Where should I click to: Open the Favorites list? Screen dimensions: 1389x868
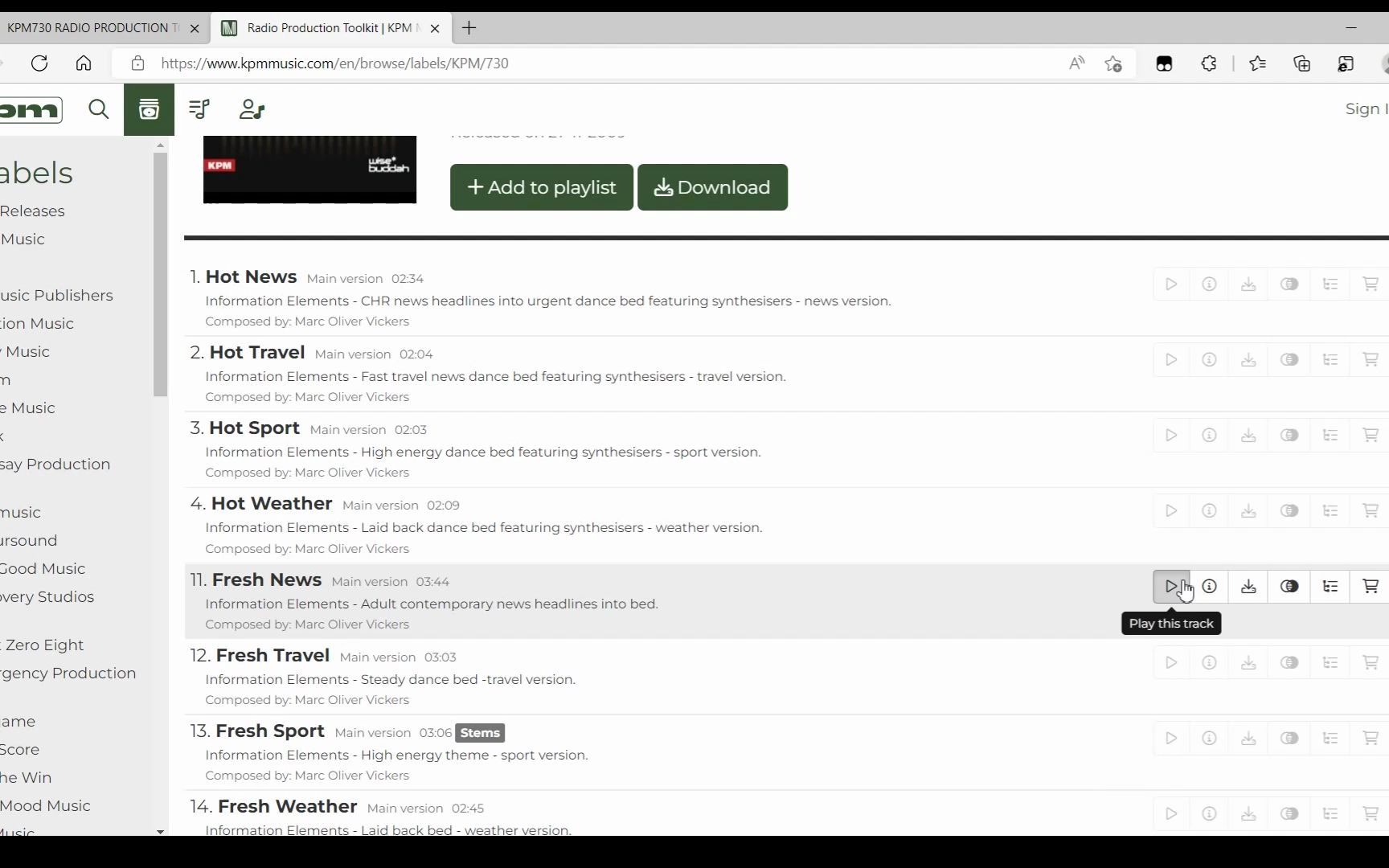pyautogui.click(x=1258, y=63)
